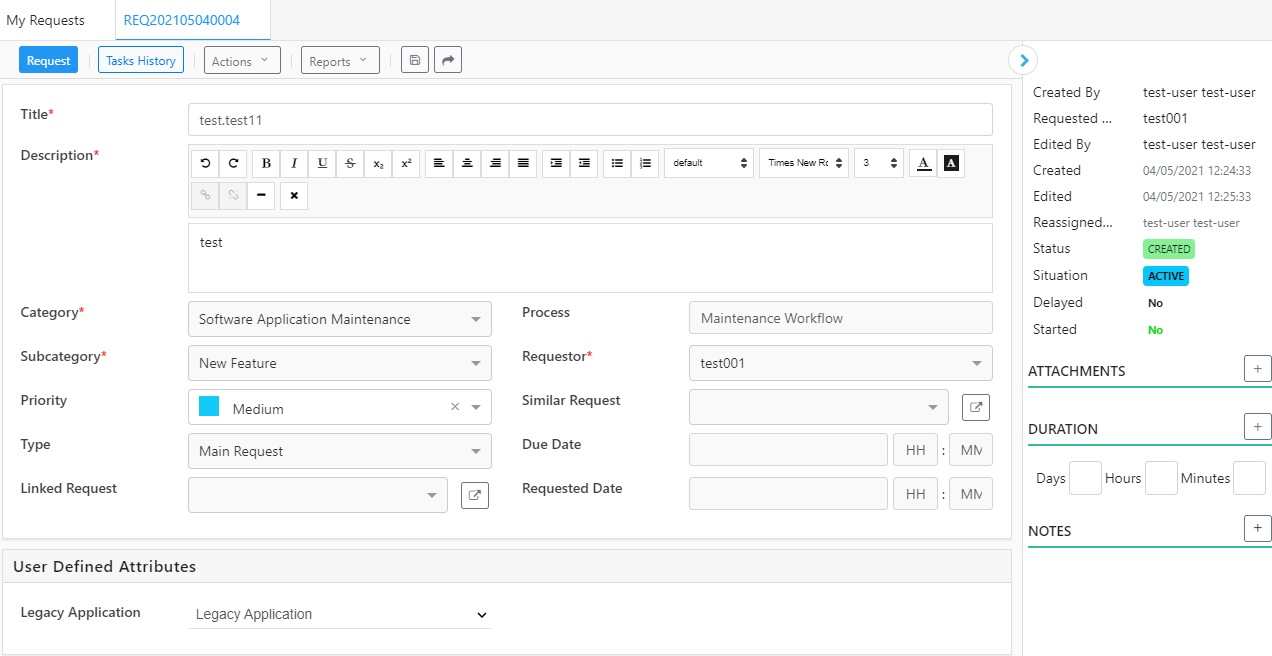Click the undo icon in description editor
The height and width of the screenshot is (656, 1272).
click(205, 163)
